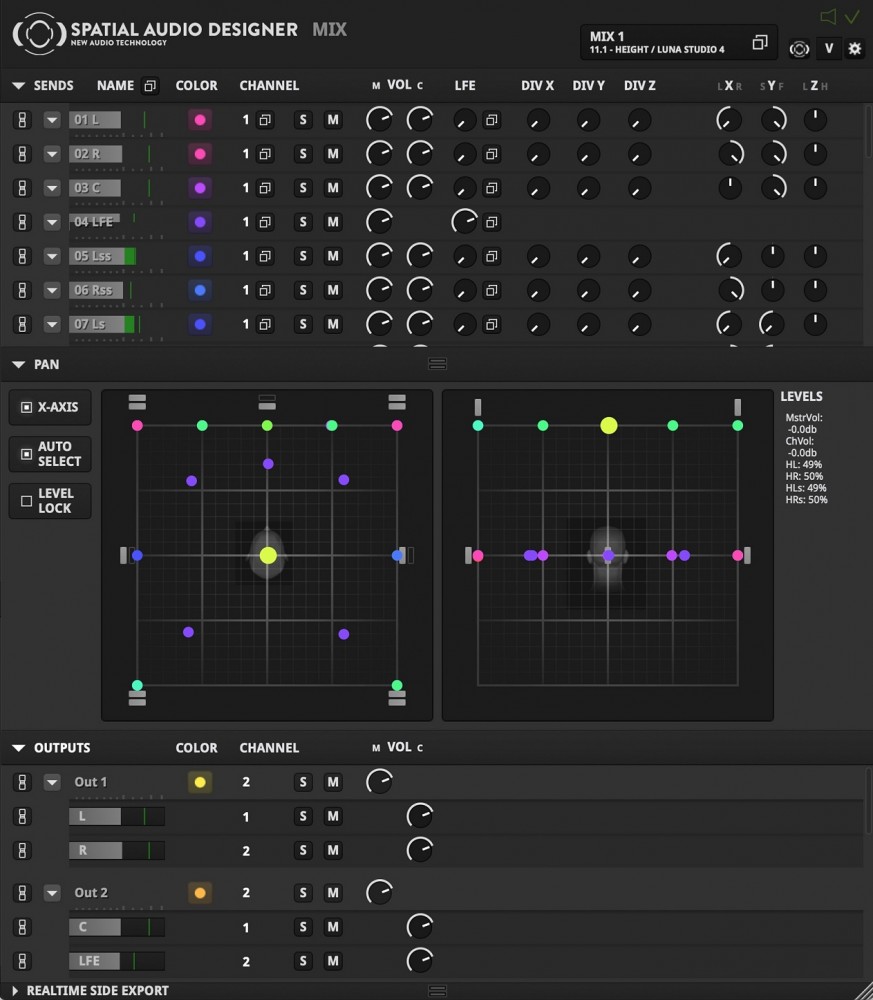Collapse the OUTPUTS section
The width and height of the screenshot is (873, 1000).
18,748
